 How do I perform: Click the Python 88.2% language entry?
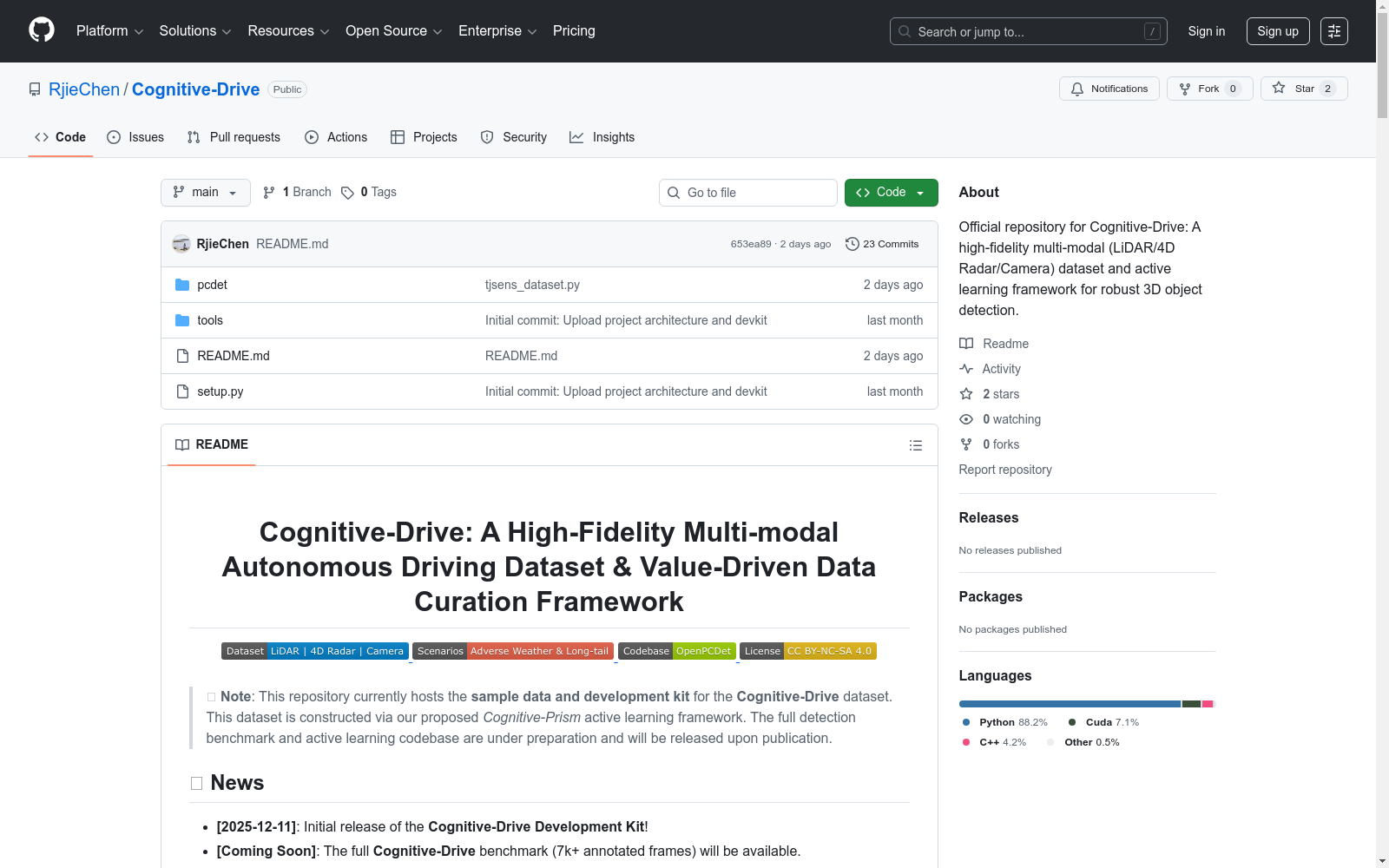pyautogui.click(x=1004, y=722)
